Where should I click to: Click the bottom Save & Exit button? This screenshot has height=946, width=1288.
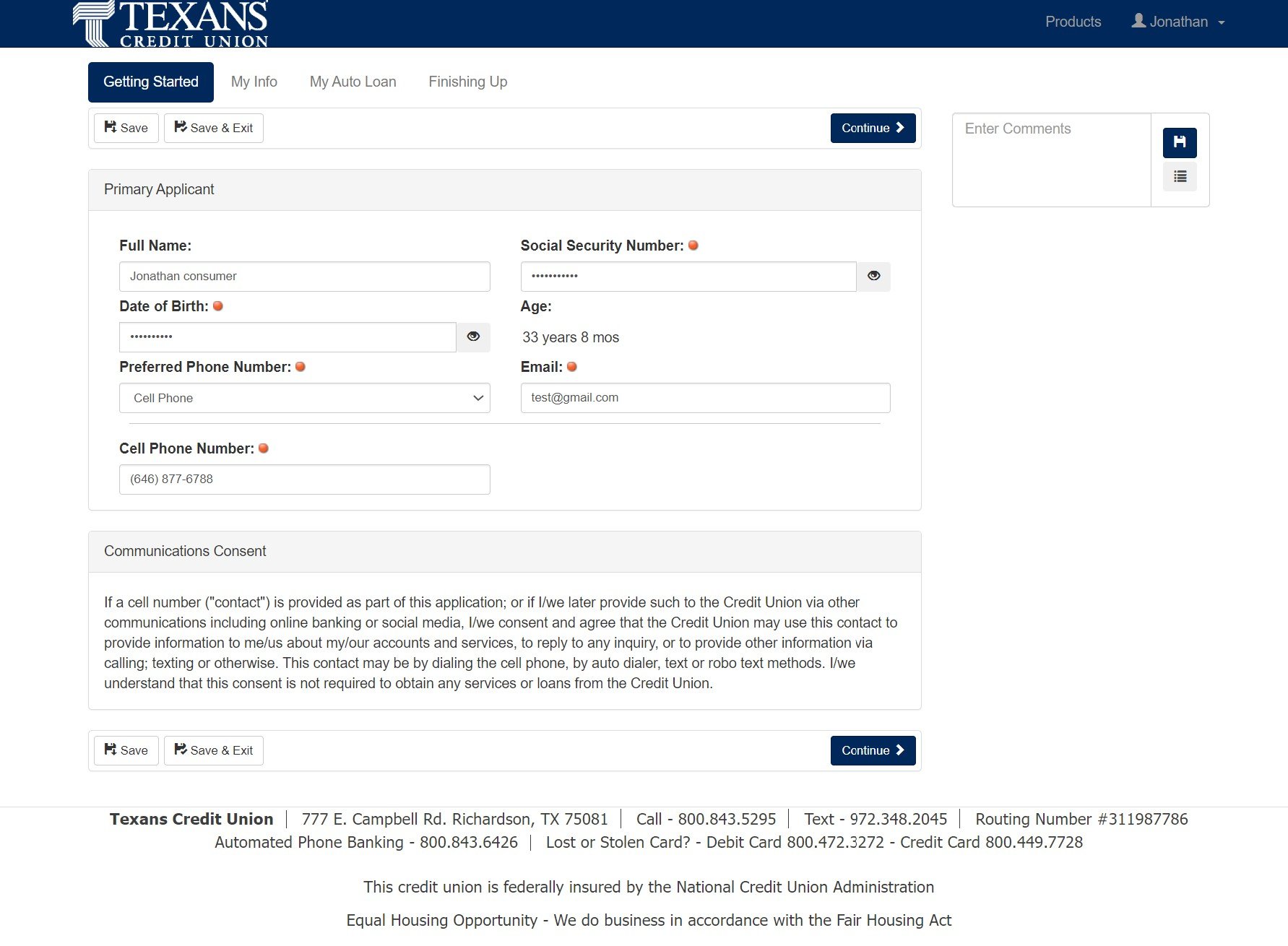[214, 750]
